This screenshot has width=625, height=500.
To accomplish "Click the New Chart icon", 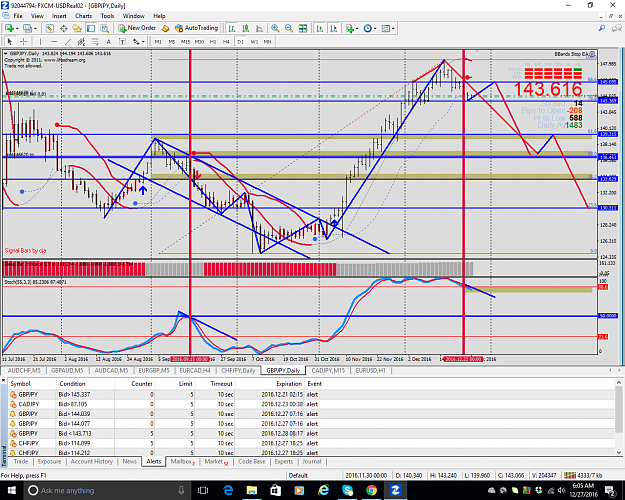I will tap(9, 28).
